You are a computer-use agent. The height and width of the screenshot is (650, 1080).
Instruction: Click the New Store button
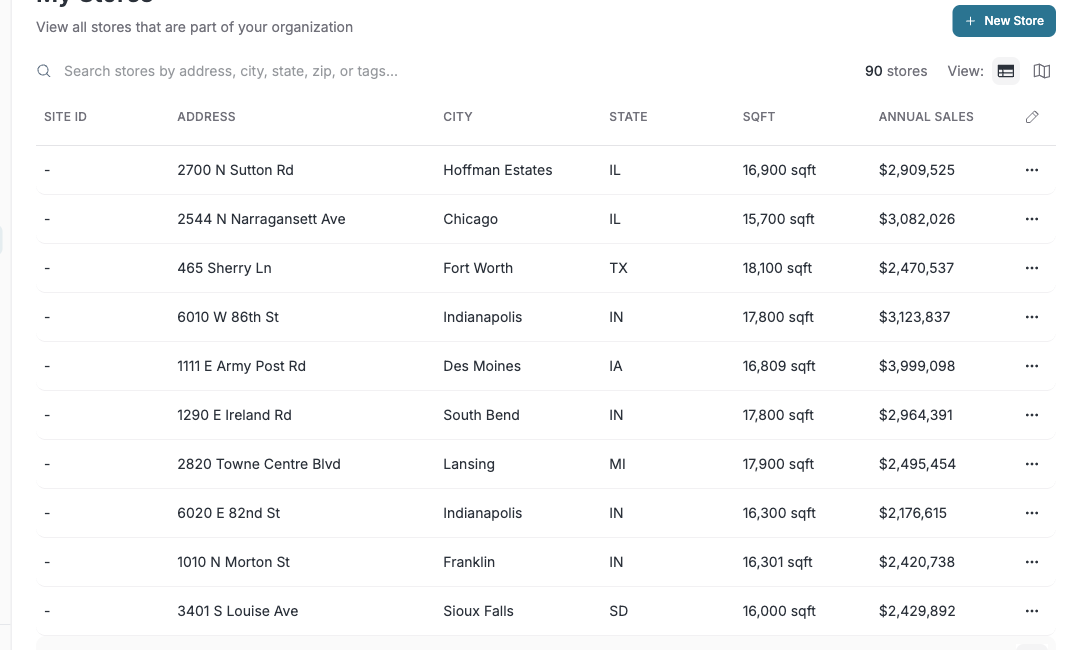pyautogui.click(x=1003, y=20)
